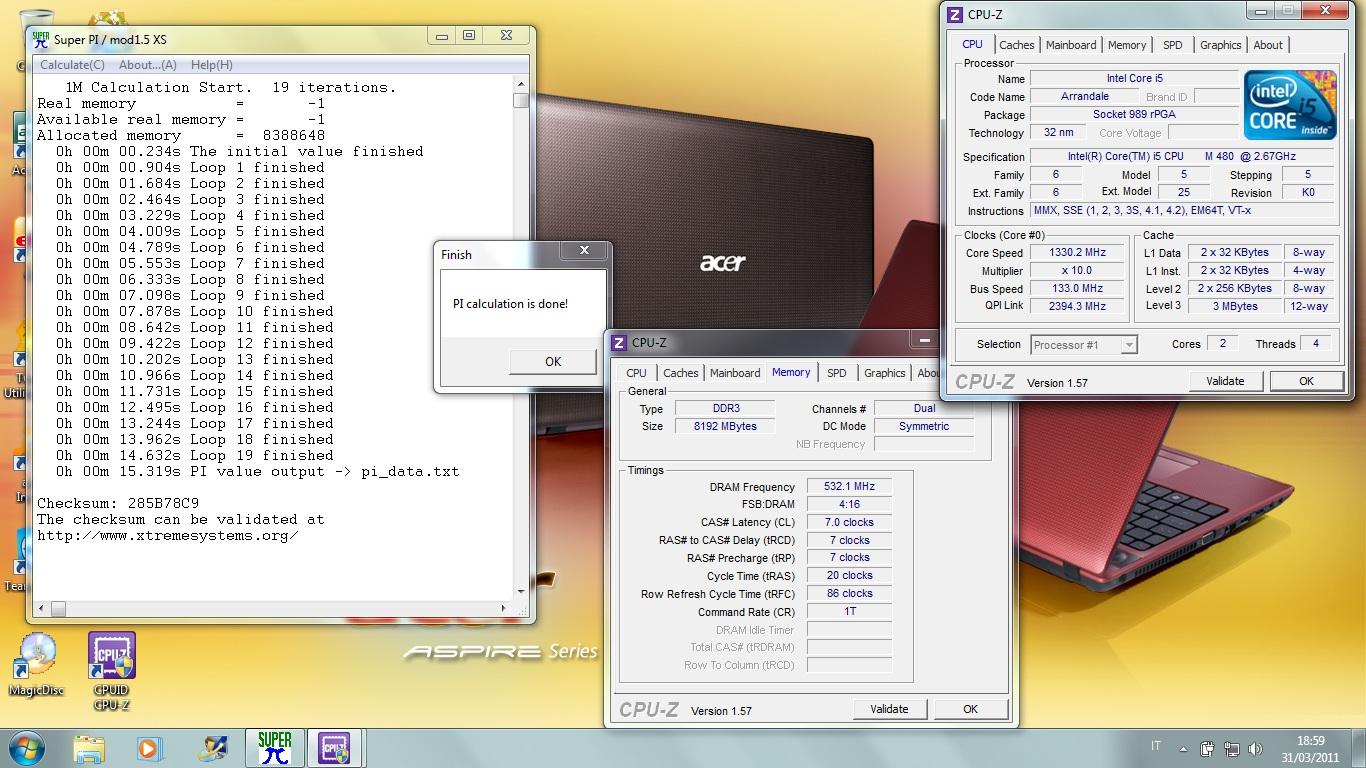The height and width of the screenshot is (768, 1366).
Task: Click the http://www.xtremesystems.org/ text line
Action: click(x=168, y=535)
